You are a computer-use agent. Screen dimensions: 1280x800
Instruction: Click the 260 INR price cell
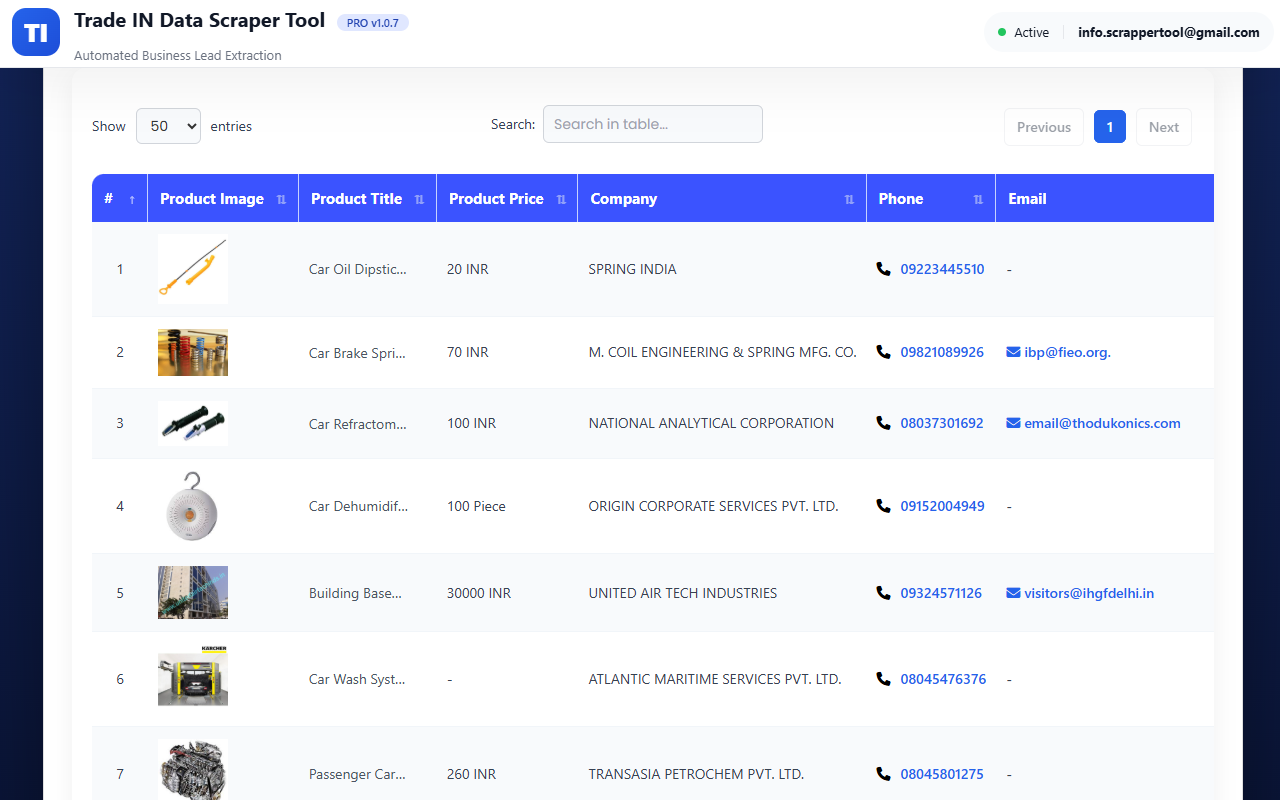tap(472, 774)
